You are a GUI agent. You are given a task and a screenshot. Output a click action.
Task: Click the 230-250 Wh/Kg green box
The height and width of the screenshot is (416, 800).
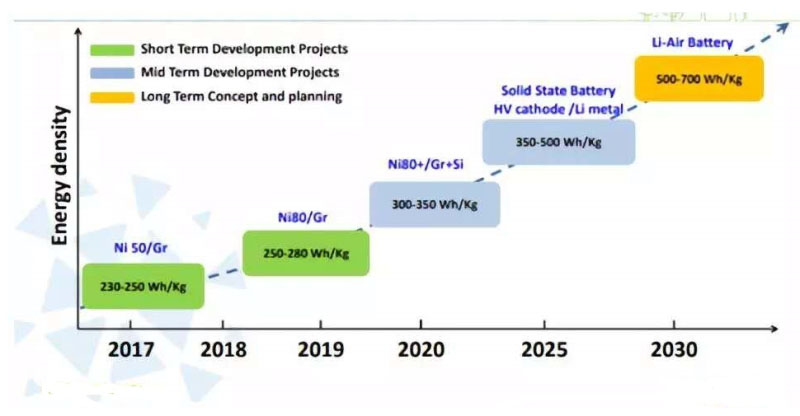coord(142,286)
